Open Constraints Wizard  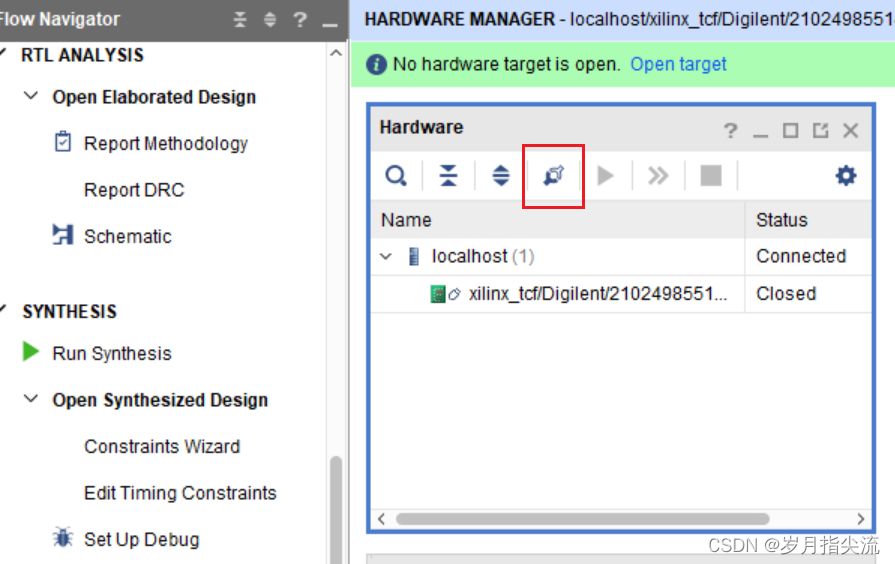tap(162, 446)
